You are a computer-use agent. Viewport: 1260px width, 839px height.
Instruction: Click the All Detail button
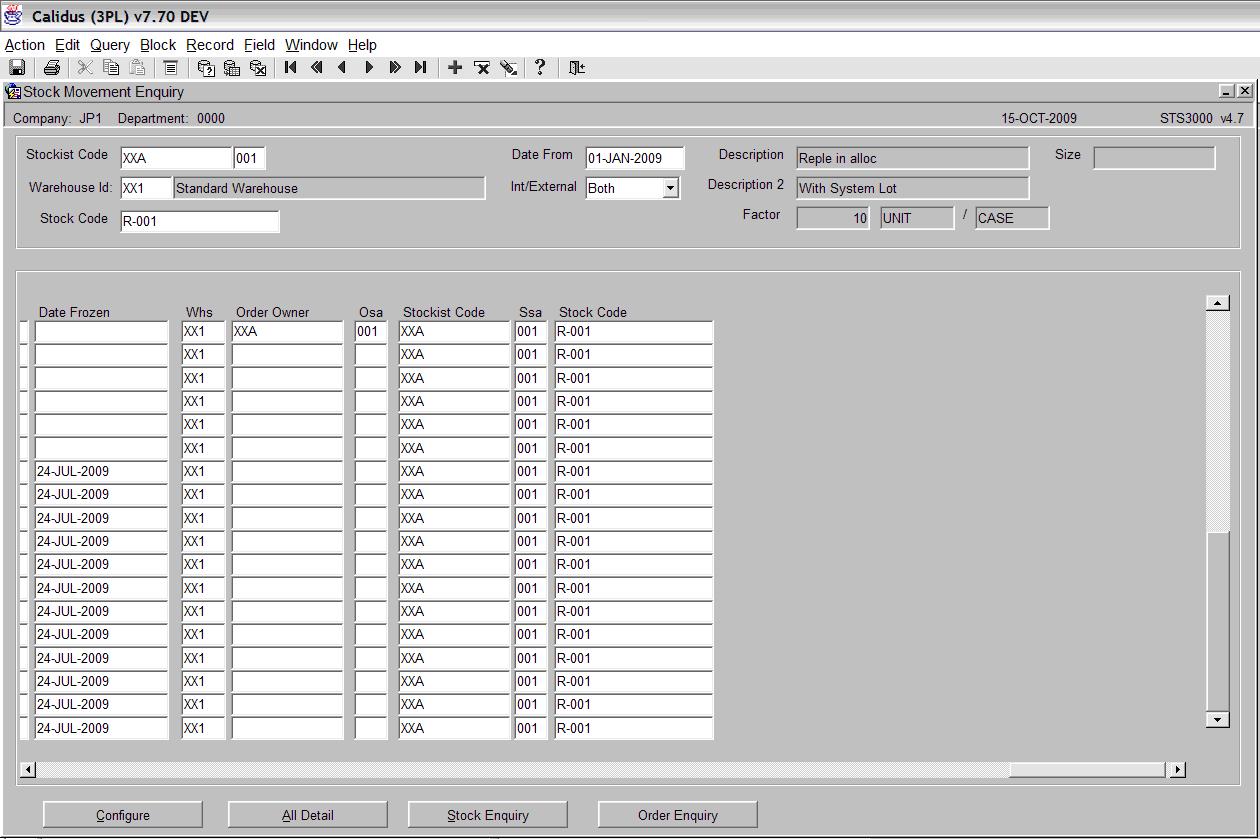308,815
